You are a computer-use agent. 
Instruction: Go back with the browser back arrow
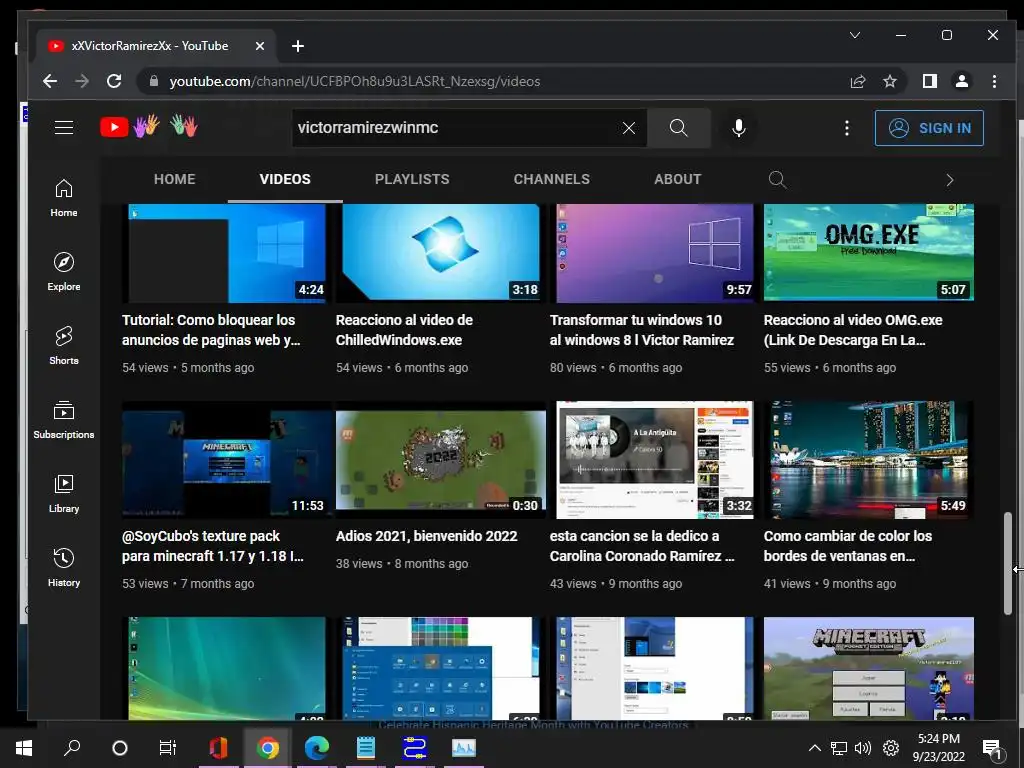[x=50, y=81]
